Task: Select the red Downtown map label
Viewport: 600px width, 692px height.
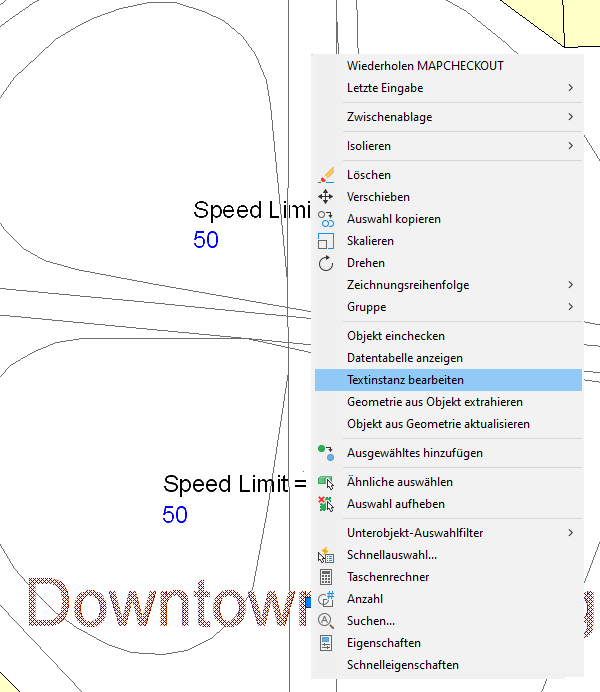Action: point(169,603)
